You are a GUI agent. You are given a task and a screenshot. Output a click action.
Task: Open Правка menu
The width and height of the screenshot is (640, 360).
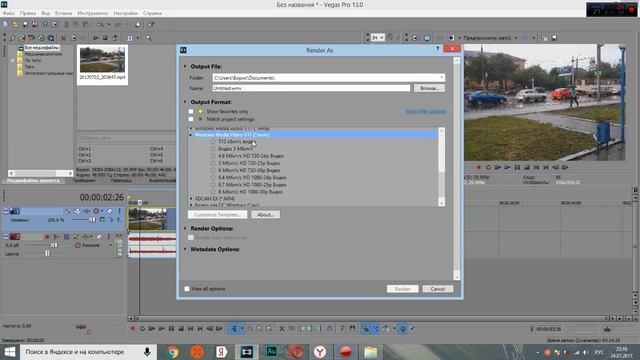pos(28,13)
